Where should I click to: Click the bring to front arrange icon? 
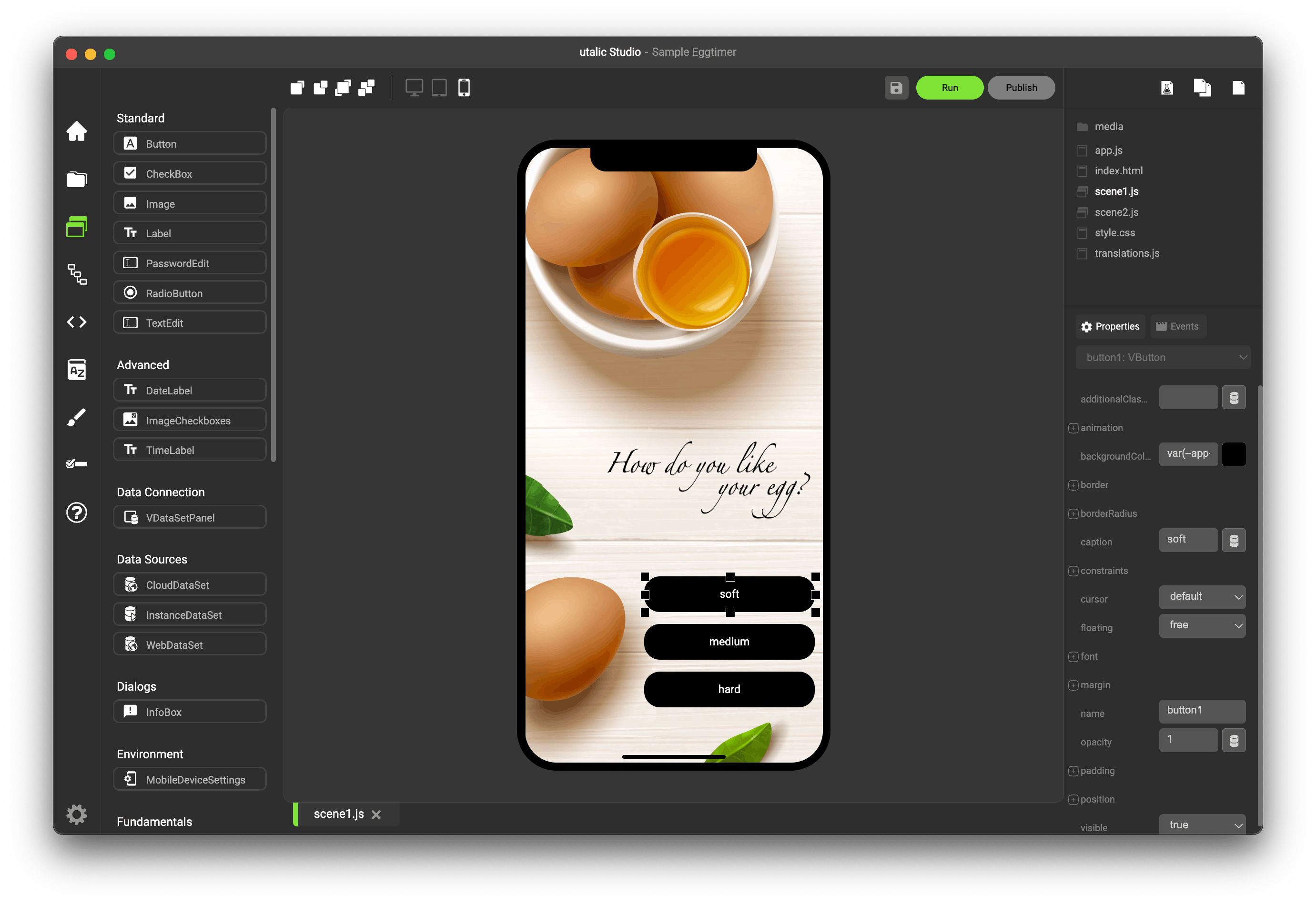pyautogui.click(x=297, y=87)
